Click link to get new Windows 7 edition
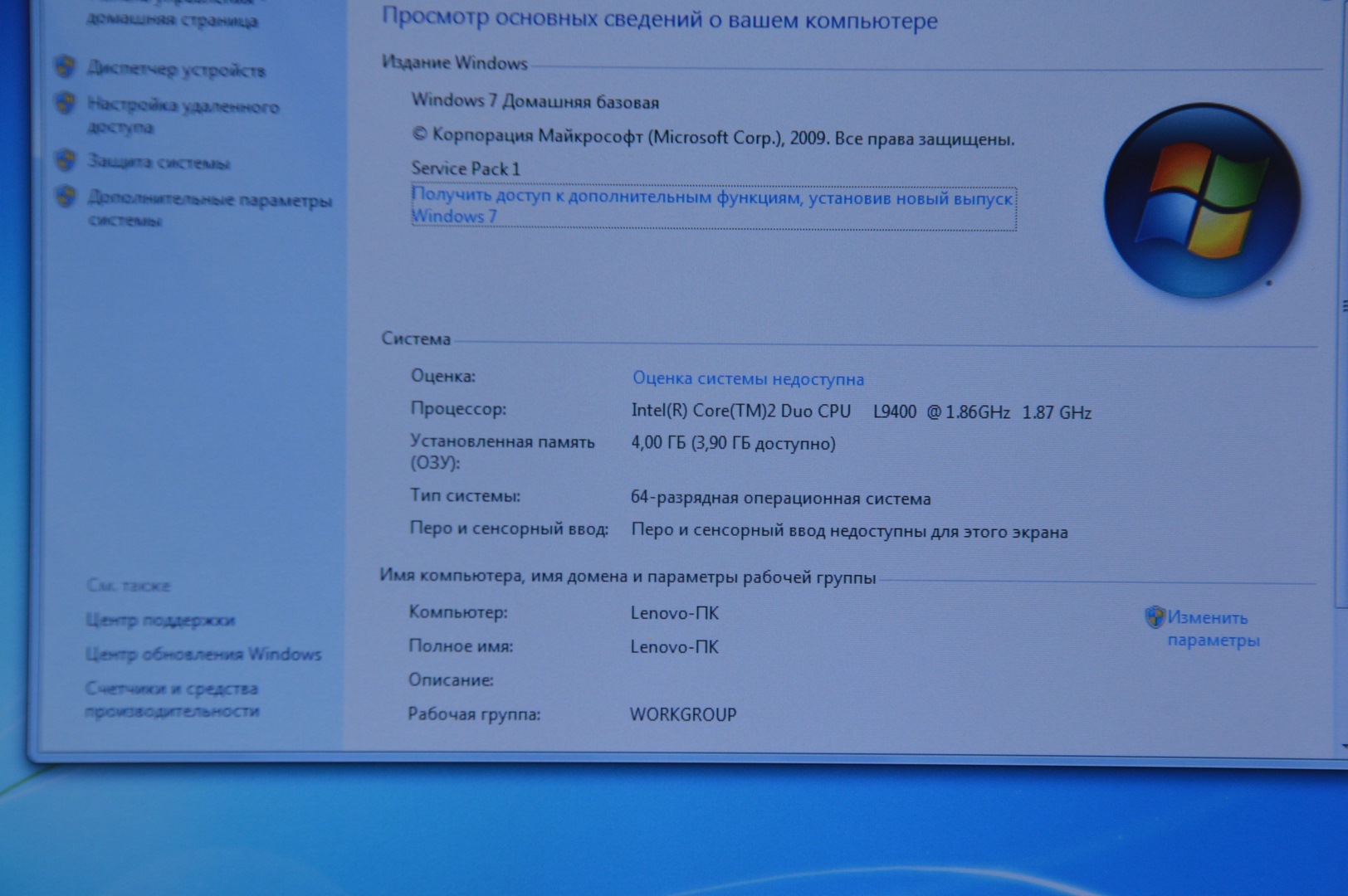Screen dimensions: 1348x896 [x=712, y=207]
